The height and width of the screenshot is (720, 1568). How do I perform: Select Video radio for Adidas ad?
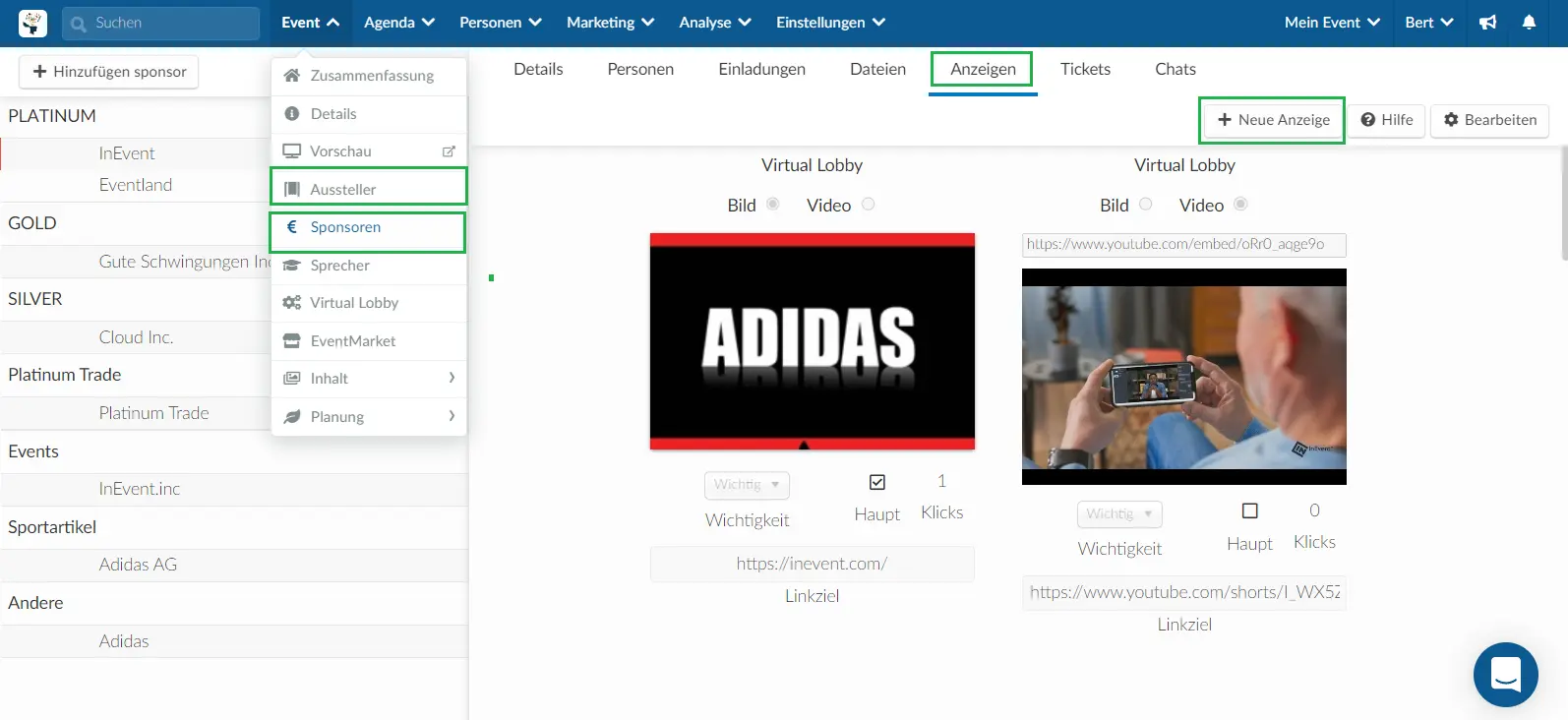(x=868, y=205)
